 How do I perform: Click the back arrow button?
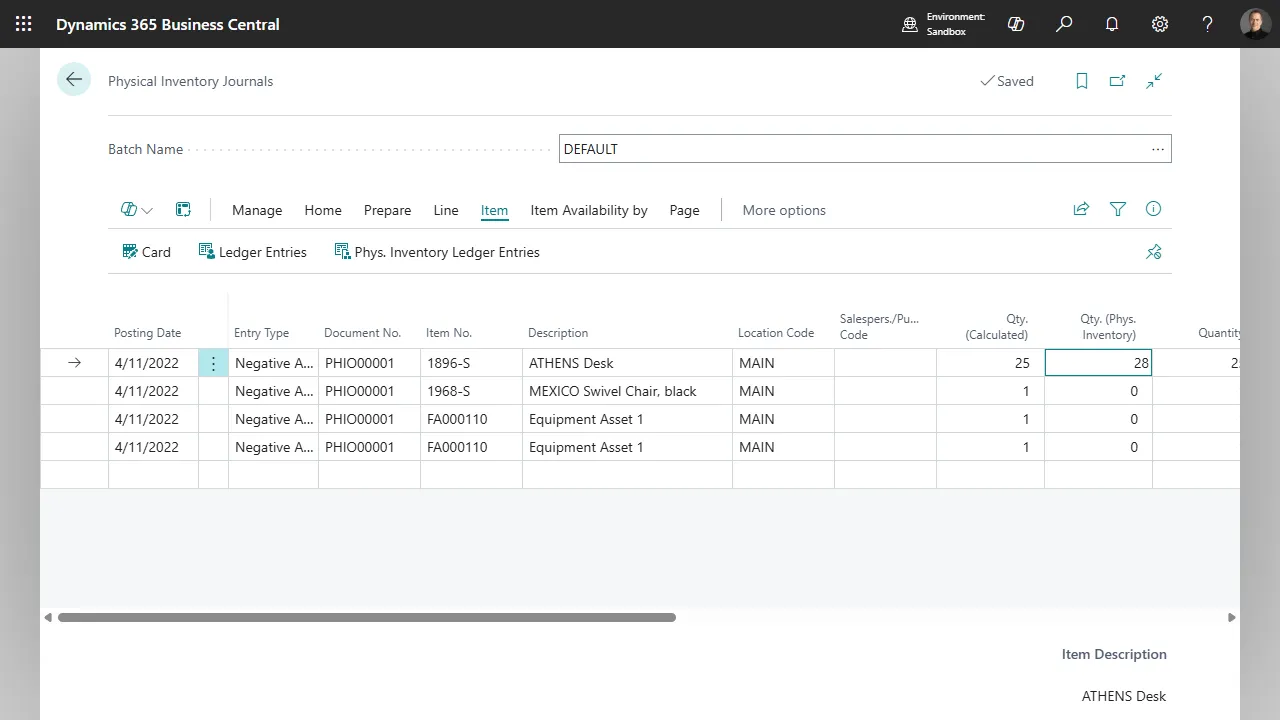pos(74,80)
